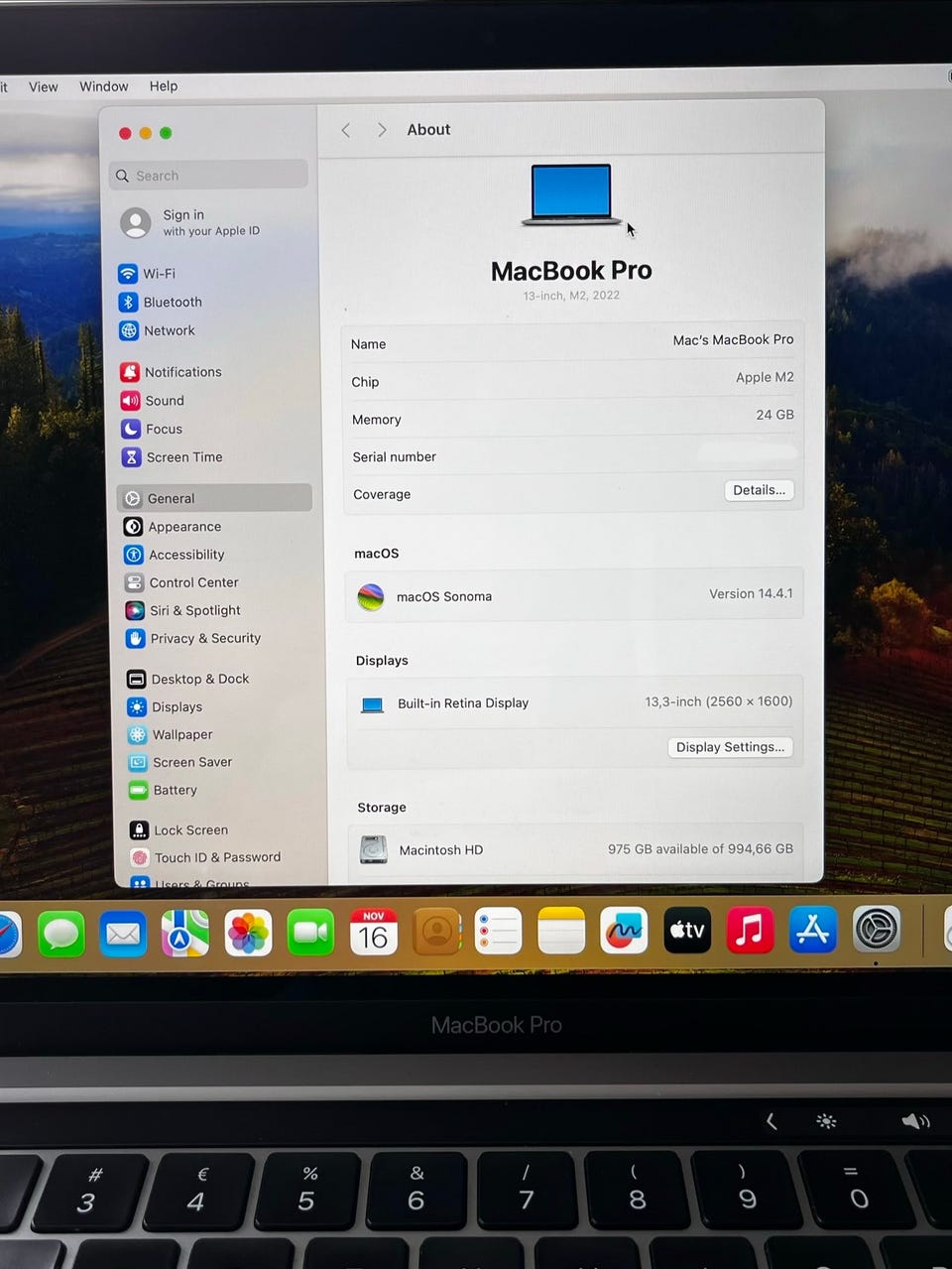Go back with the left chevron

tap(345, 130)
